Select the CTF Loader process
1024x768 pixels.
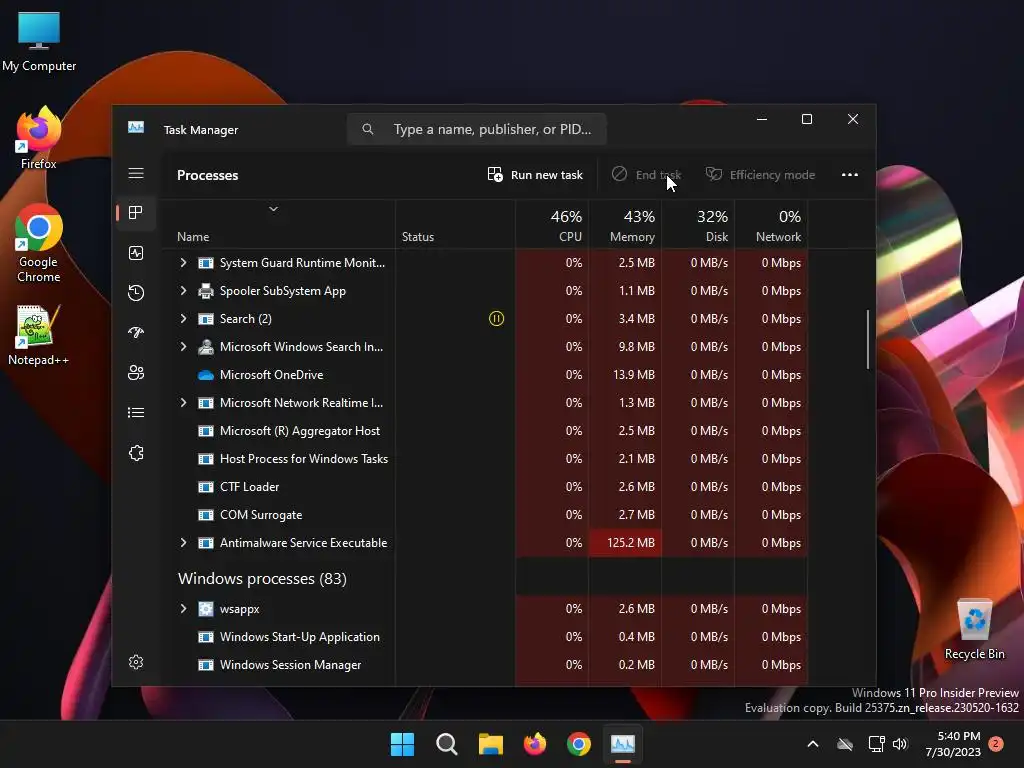pyautogui.click(x=483, y=487)
